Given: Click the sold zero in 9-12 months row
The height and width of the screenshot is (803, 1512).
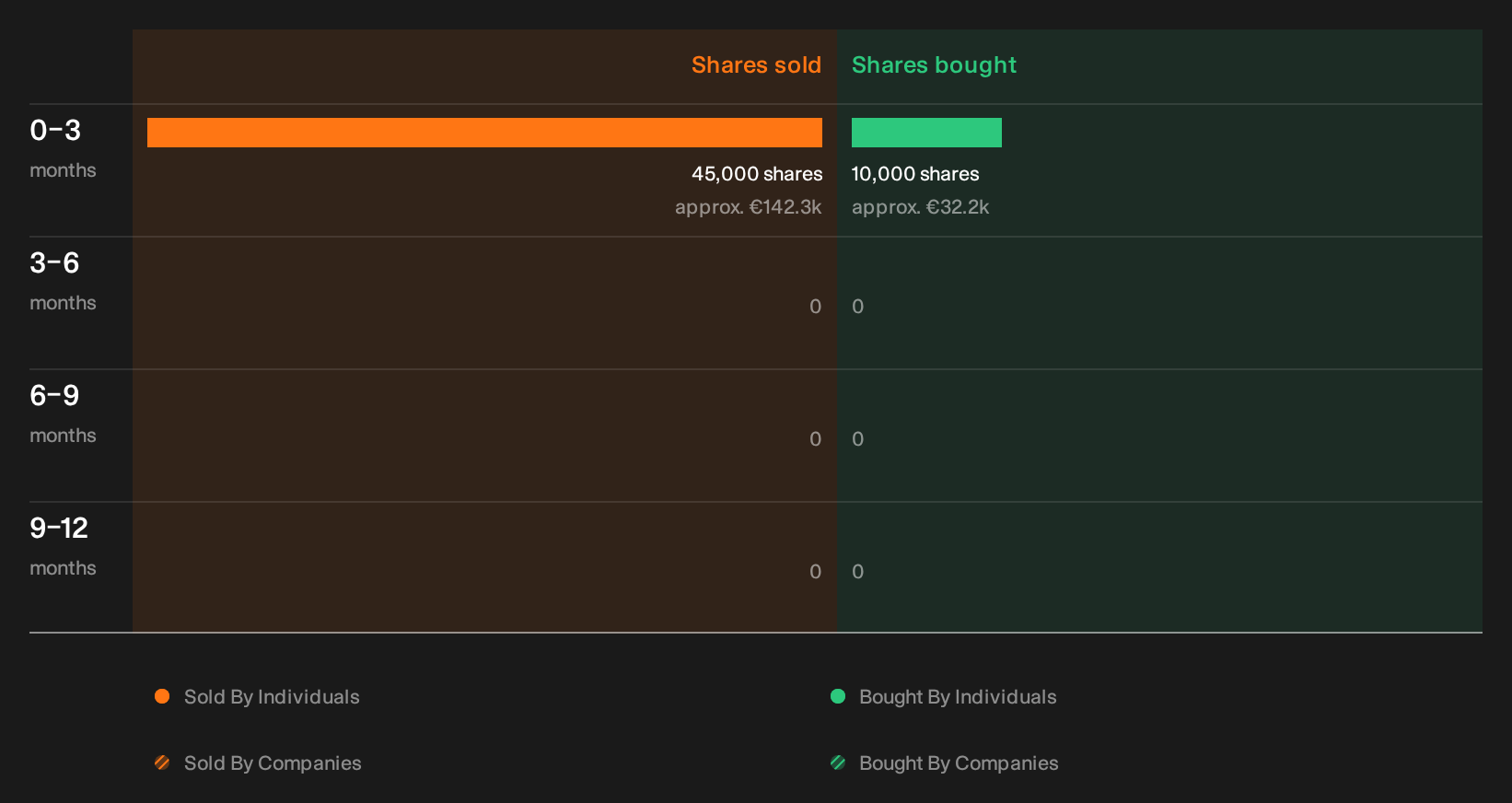Looking at the screenshot, I should coord(815,572).
